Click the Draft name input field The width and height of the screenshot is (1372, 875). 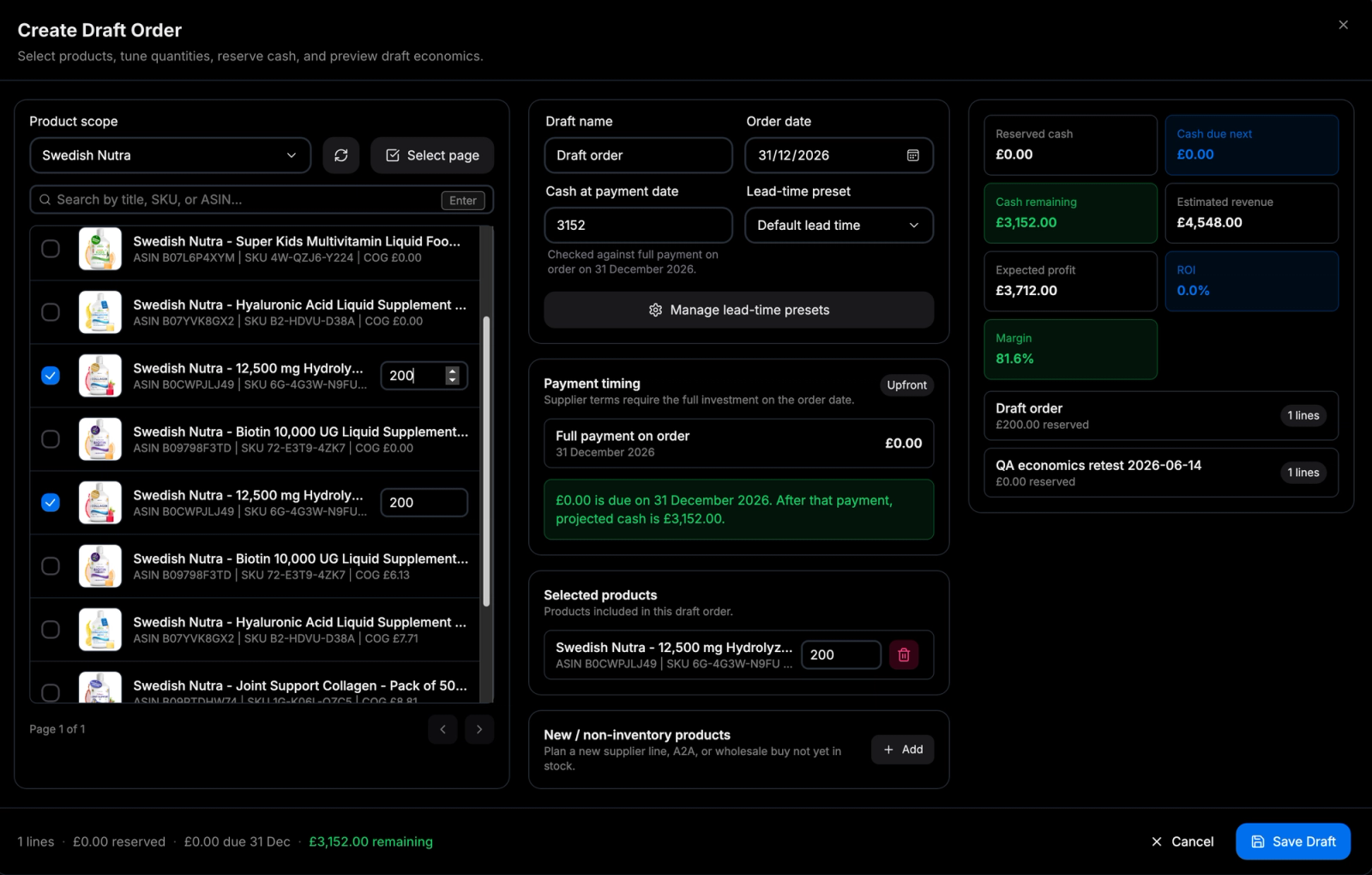pyautogui.click(x=638, y=155)
